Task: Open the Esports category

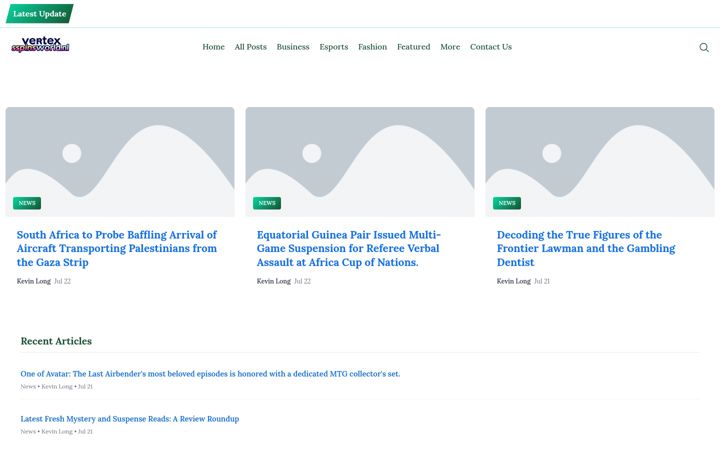Action: pyautogui.click(x=334, y=47)
